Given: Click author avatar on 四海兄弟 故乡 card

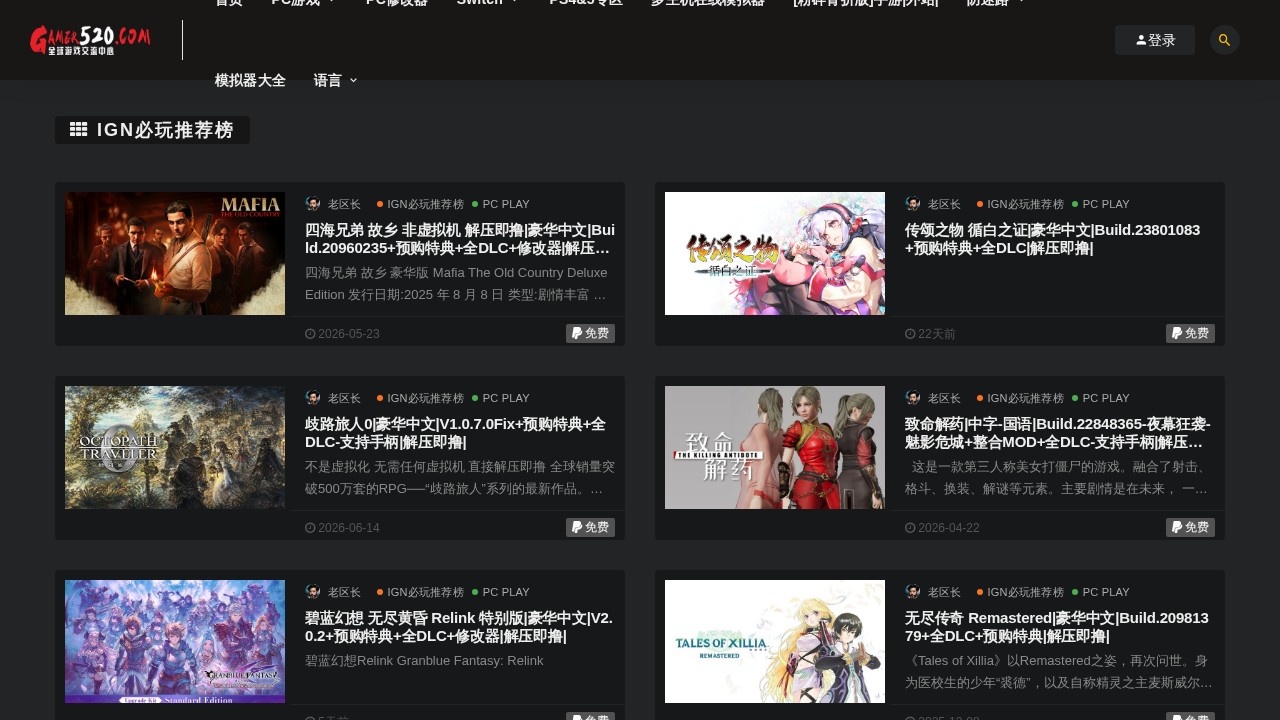Looking at the screenshot, I should (313, 204).
